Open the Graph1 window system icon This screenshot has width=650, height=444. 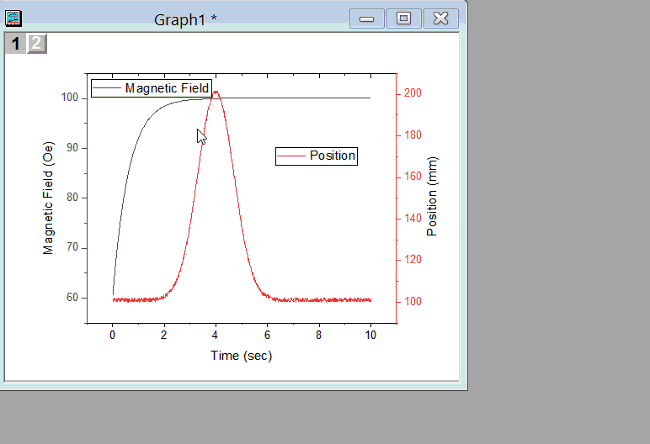pos(14,18)
